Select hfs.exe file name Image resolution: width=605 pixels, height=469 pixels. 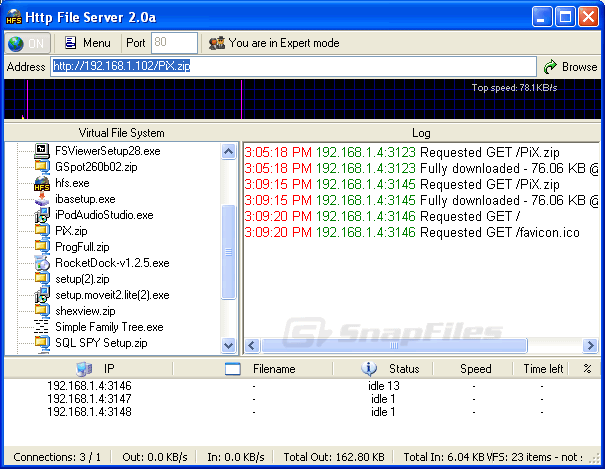coord(72,183)
